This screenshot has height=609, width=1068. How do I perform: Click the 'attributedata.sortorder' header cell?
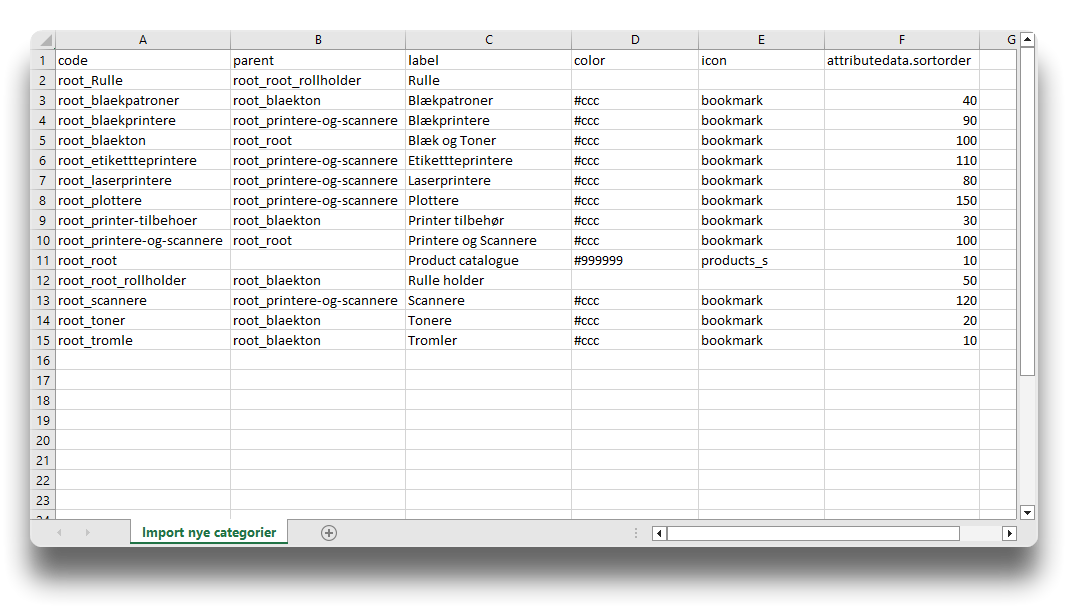pyautogui.click(x=901, y=60)
